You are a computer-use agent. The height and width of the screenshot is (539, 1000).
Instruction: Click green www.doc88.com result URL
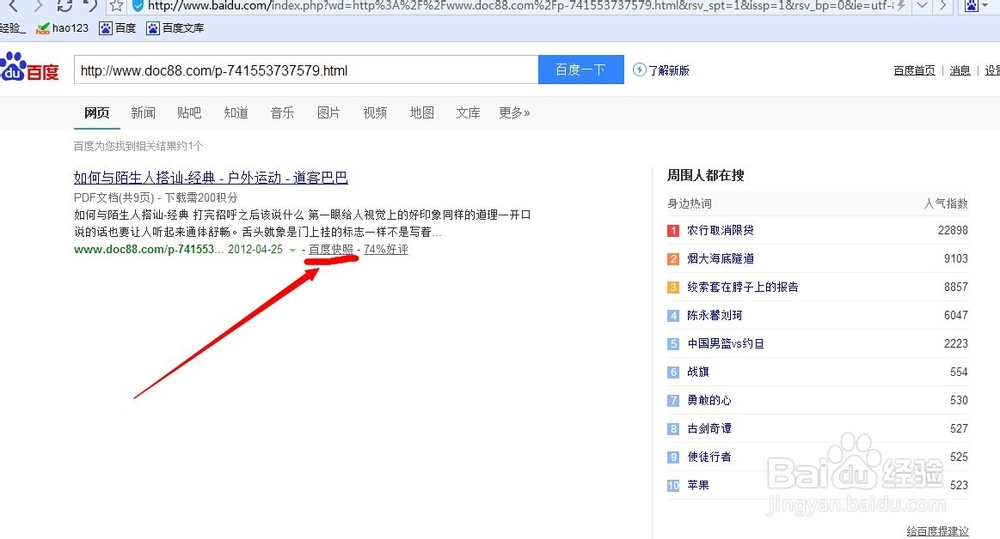tap(149, 249)
